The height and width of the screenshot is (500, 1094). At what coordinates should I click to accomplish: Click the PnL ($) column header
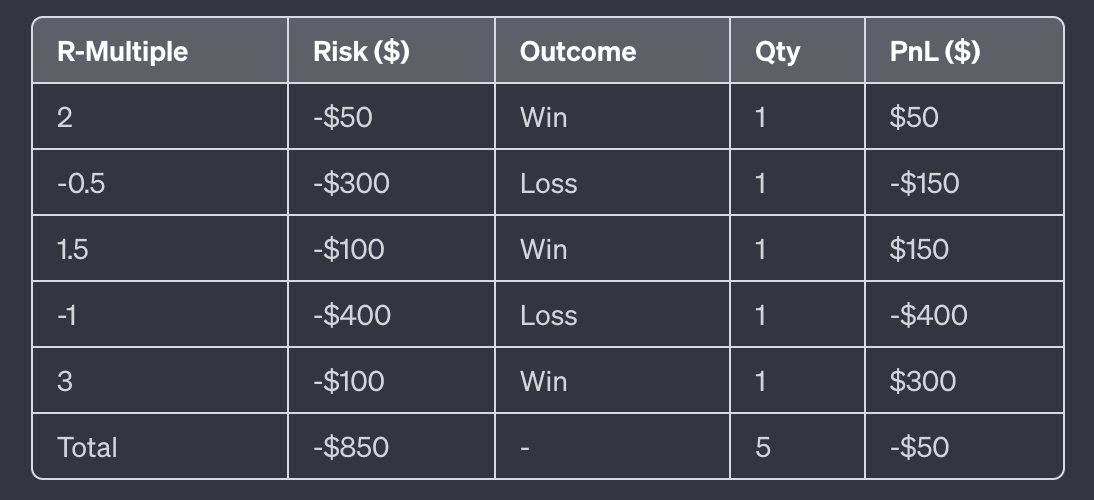point(935,52)
